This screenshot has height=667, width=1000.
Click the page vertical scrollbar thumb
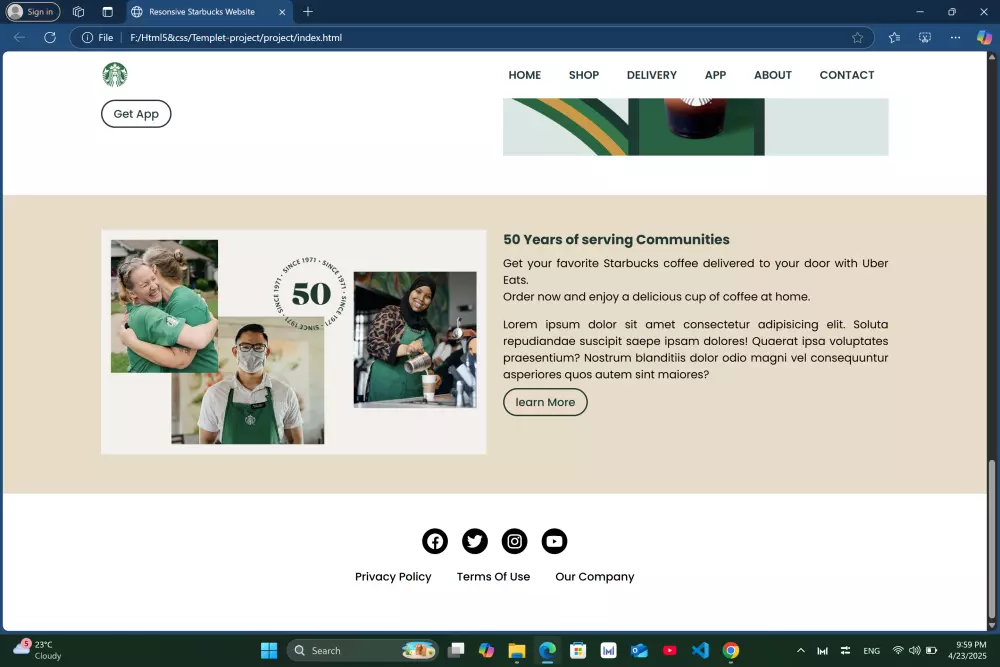pos(992,539)
